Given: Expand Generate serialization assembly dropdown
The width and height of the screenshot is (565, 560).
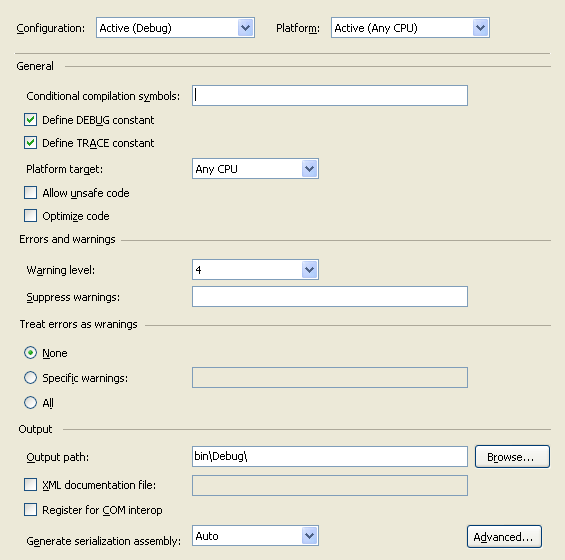Looking at the screenshot, I should (x=255, y=536).
